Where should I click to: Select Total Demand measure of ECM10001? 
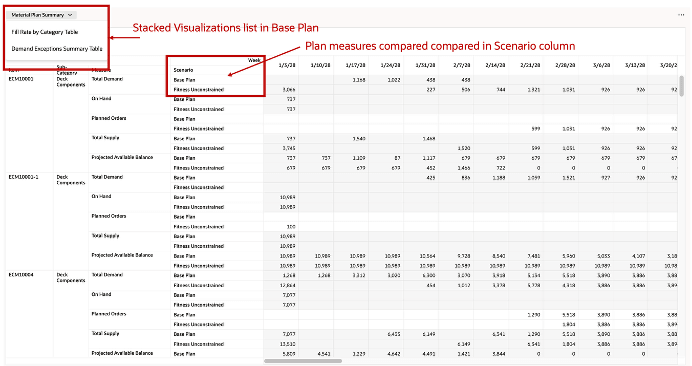click(x=107, y=79)
